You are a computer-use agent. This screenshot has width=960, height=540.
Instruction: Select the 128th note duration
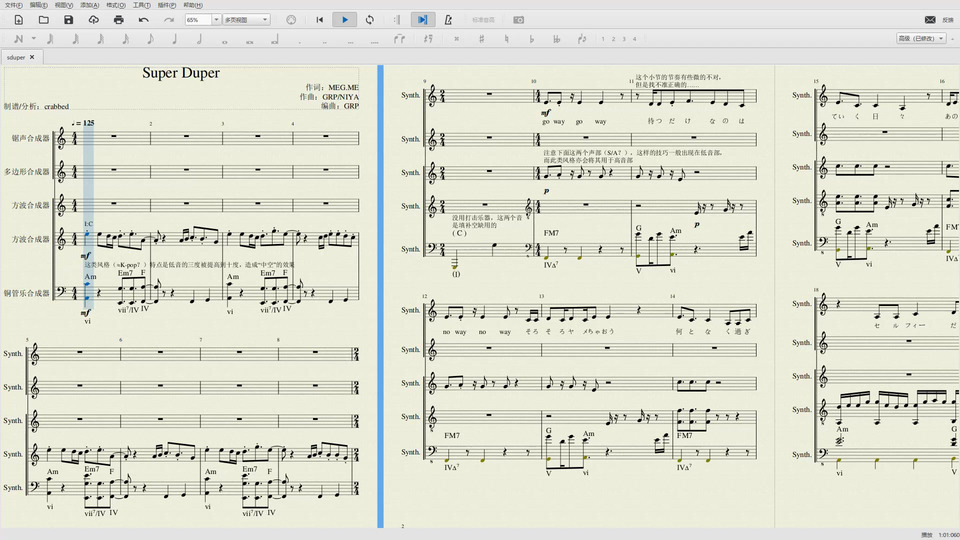click(x=51, y=39)
